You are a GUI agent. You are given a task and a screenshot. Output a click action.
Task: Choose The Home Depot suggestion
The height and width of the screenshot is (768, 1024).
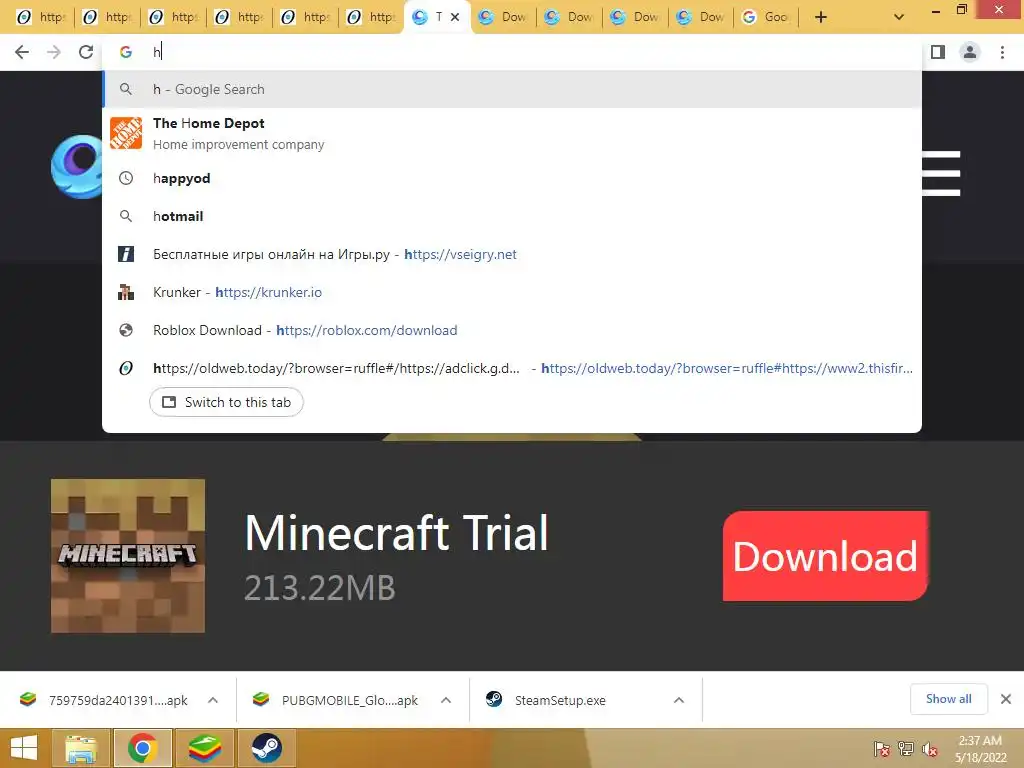(512, 133)
